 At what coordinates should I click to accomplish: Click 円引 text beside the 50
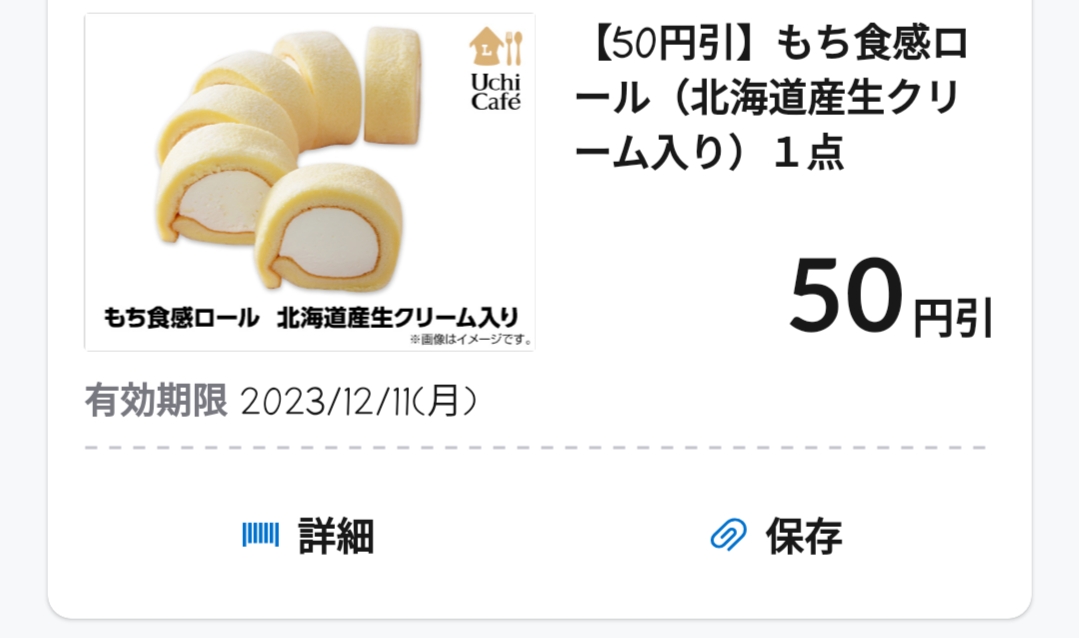[953, 317]
